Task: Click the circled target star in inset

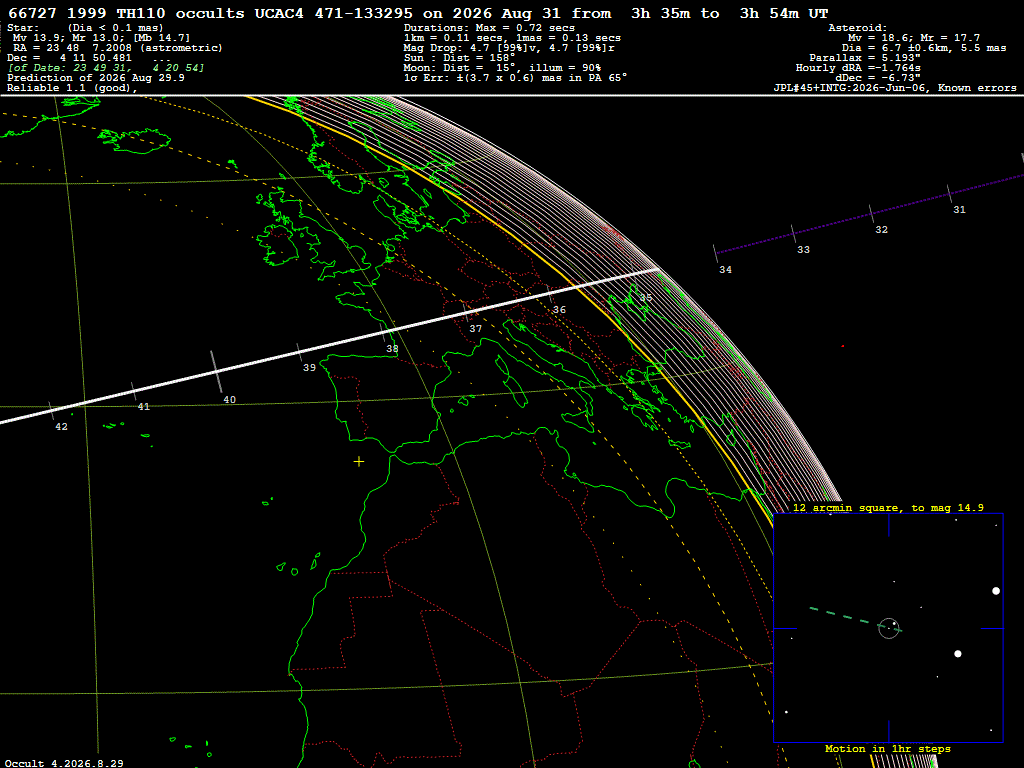Action: [889, 628]
